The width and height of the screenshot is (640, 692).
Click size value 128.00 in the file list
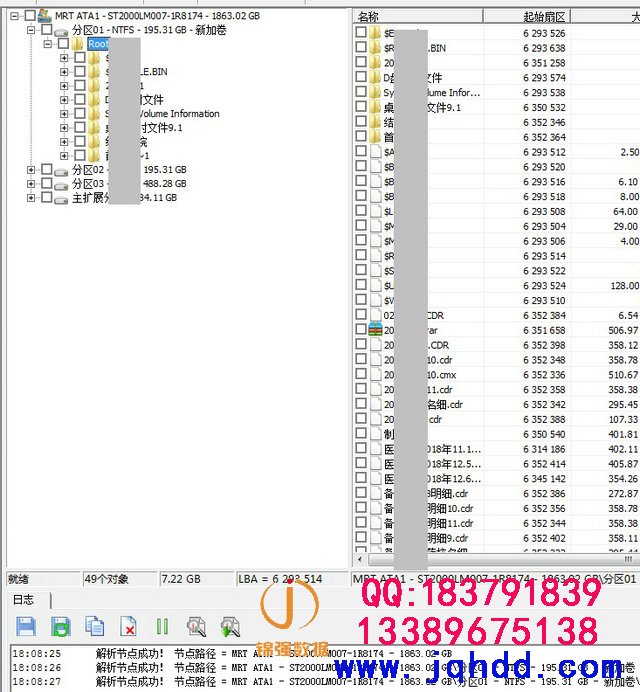tap(624, 286)
